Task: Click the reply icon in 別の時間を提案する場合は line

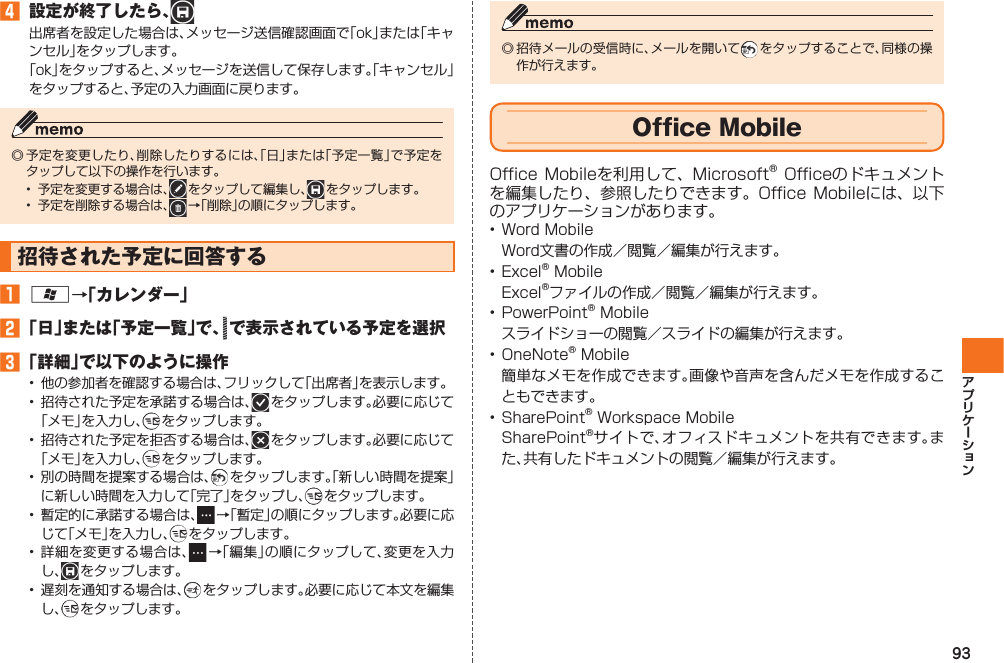Action: 220,477
